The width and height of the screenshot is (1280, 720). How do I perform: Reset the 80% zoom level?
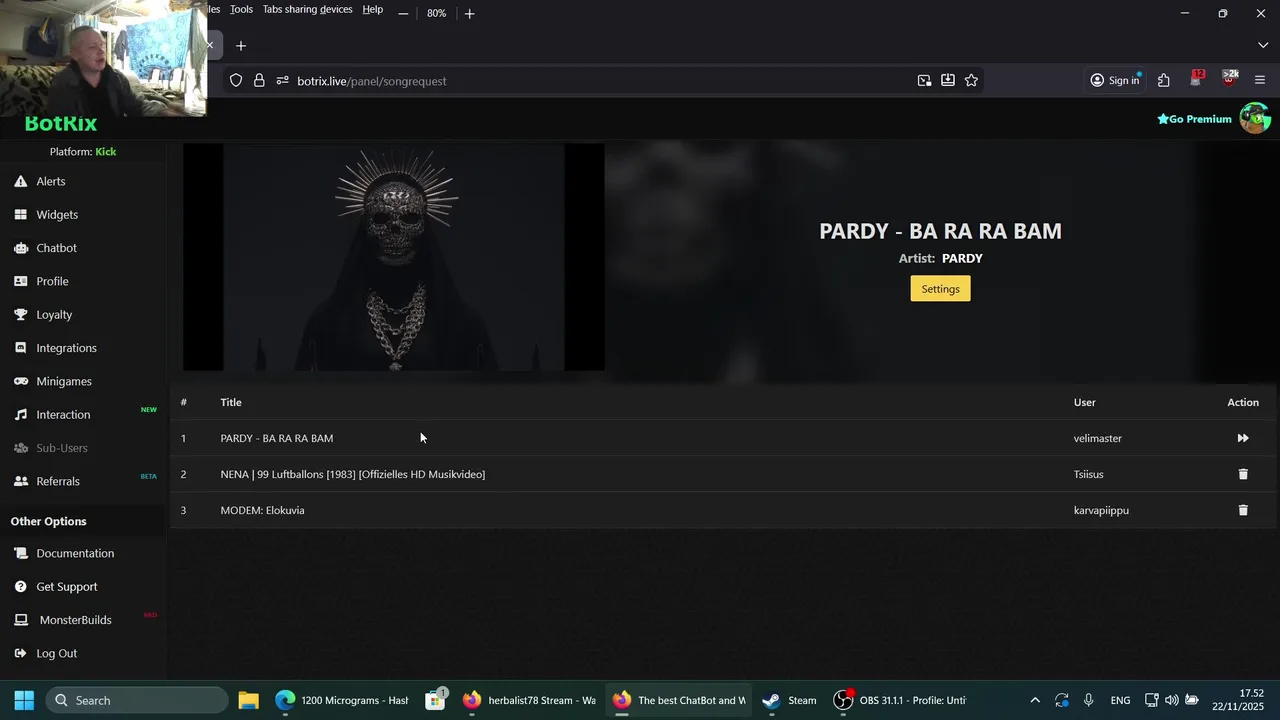[436, 13]
